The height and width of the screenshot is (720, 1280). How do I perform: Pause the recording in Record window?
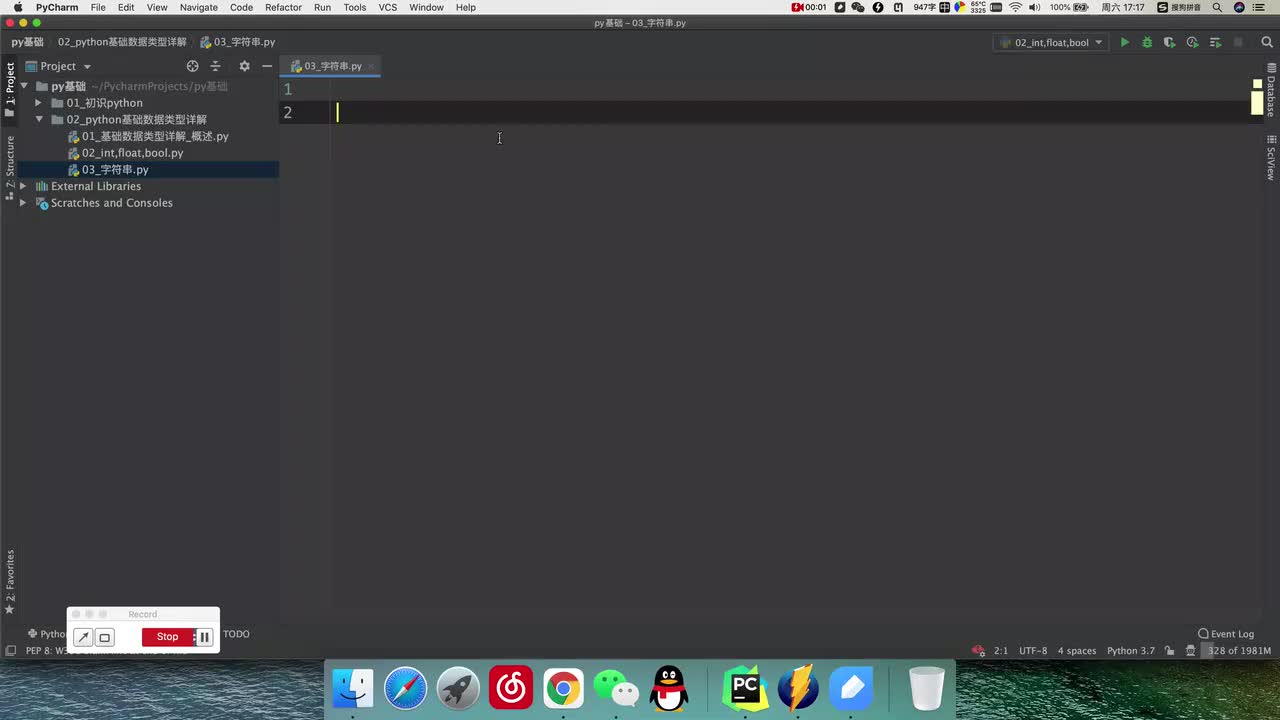(x=204, y=637)
